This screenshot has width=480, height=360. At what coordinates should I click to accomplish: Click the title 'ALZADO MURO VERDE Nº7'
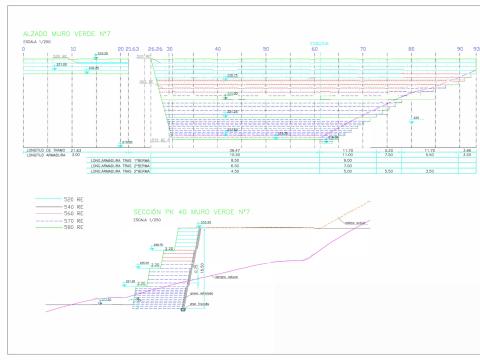pyautogui.click(x=66, y=34)
